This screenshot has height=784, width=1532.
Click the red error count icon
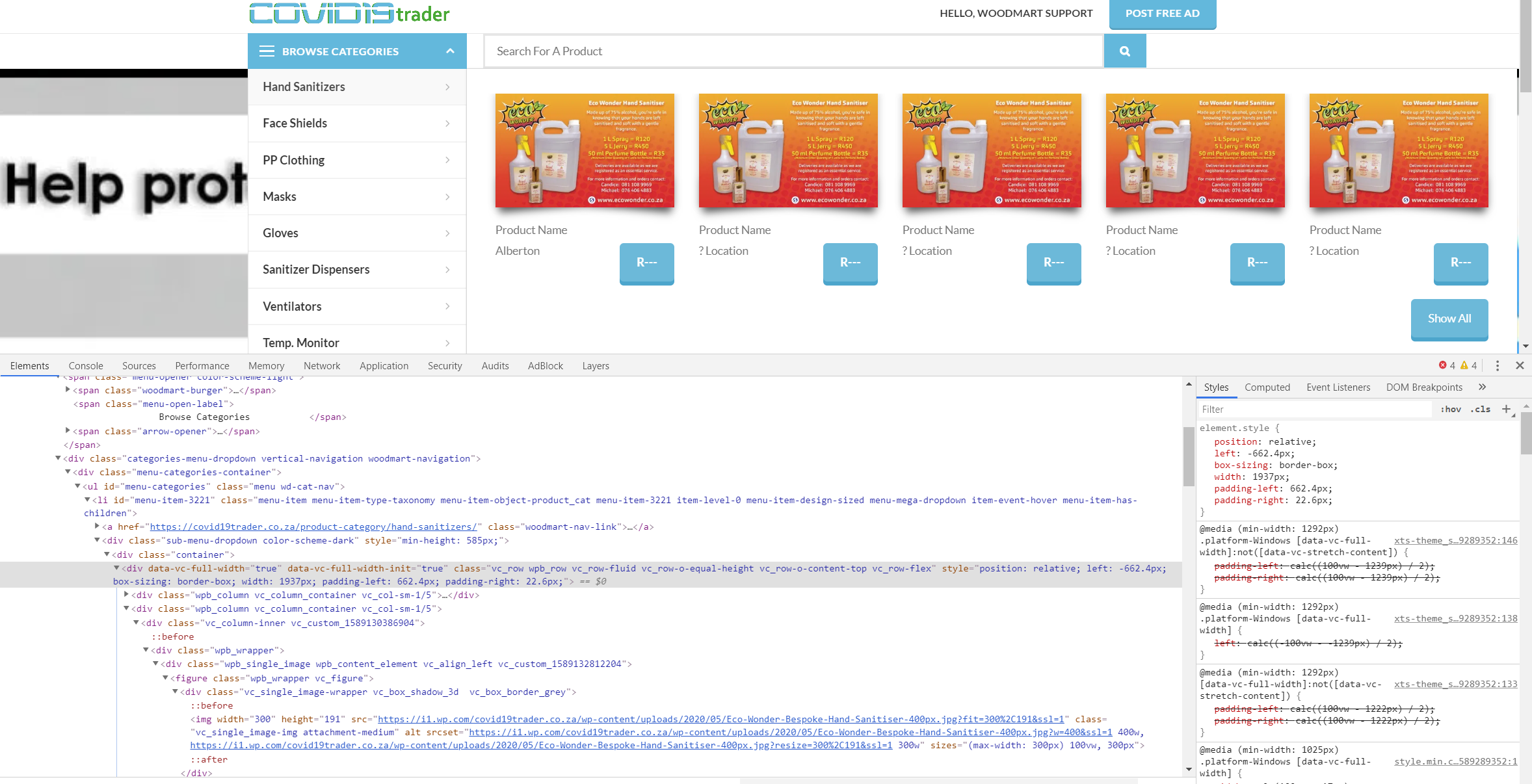(x=1443, y=365)
